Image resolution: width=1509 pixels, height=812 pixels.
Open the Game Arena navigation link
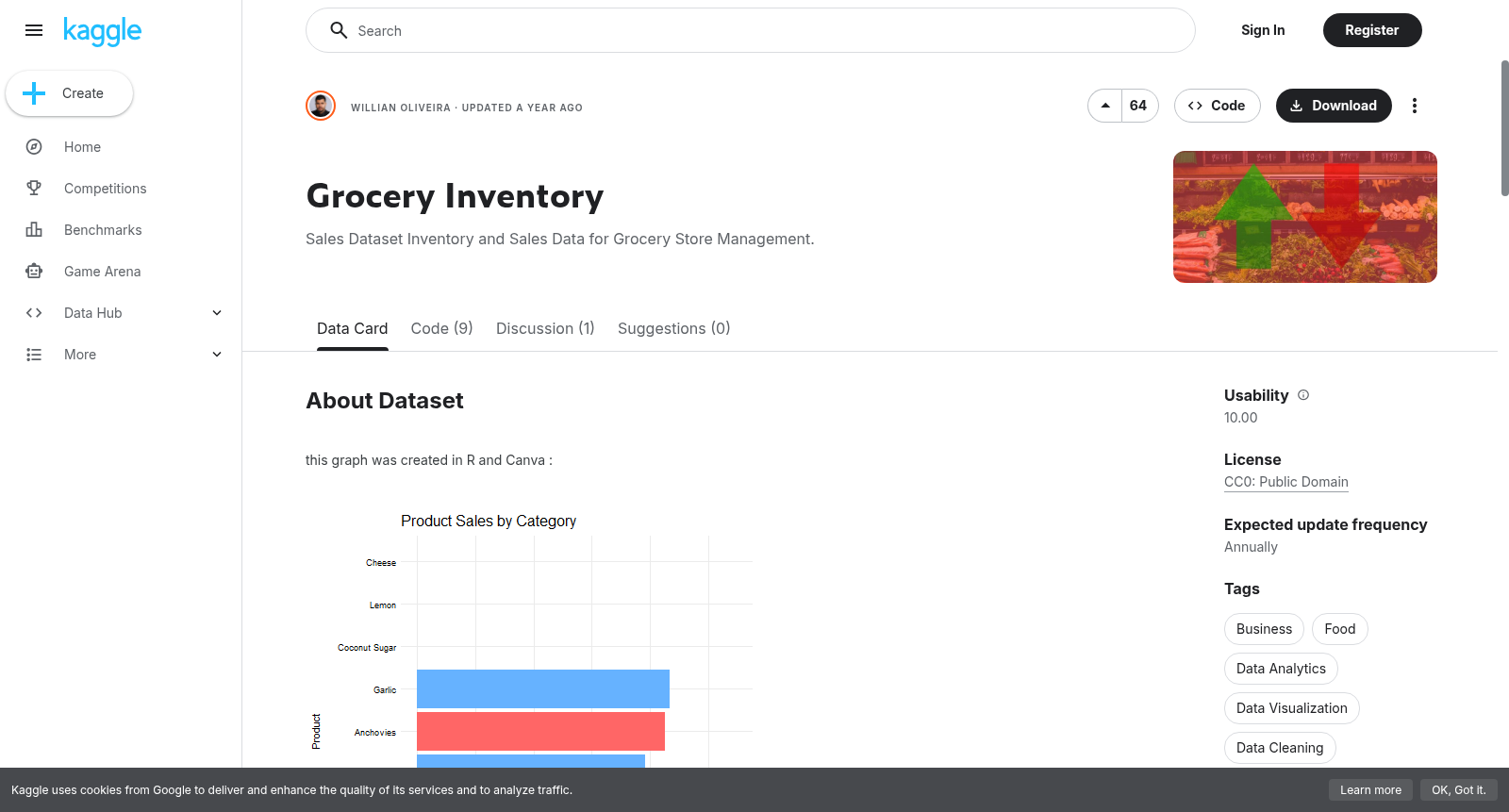(x=103, y=272)
